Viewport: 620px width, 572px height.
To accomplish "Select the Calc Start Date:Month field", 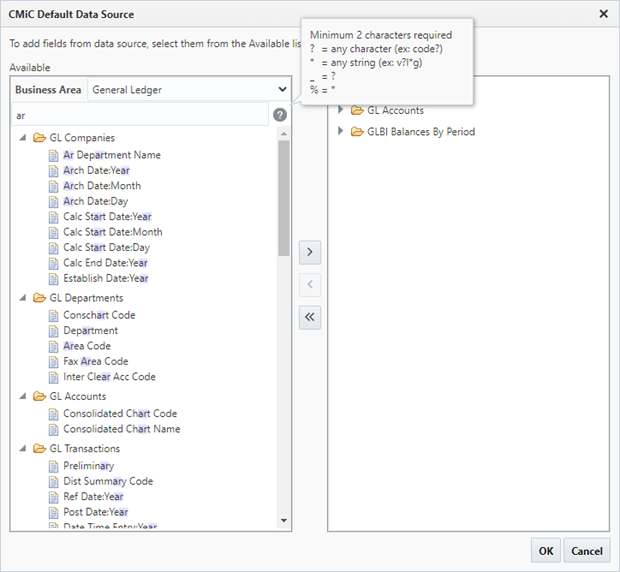I will (x=113, y=232).
